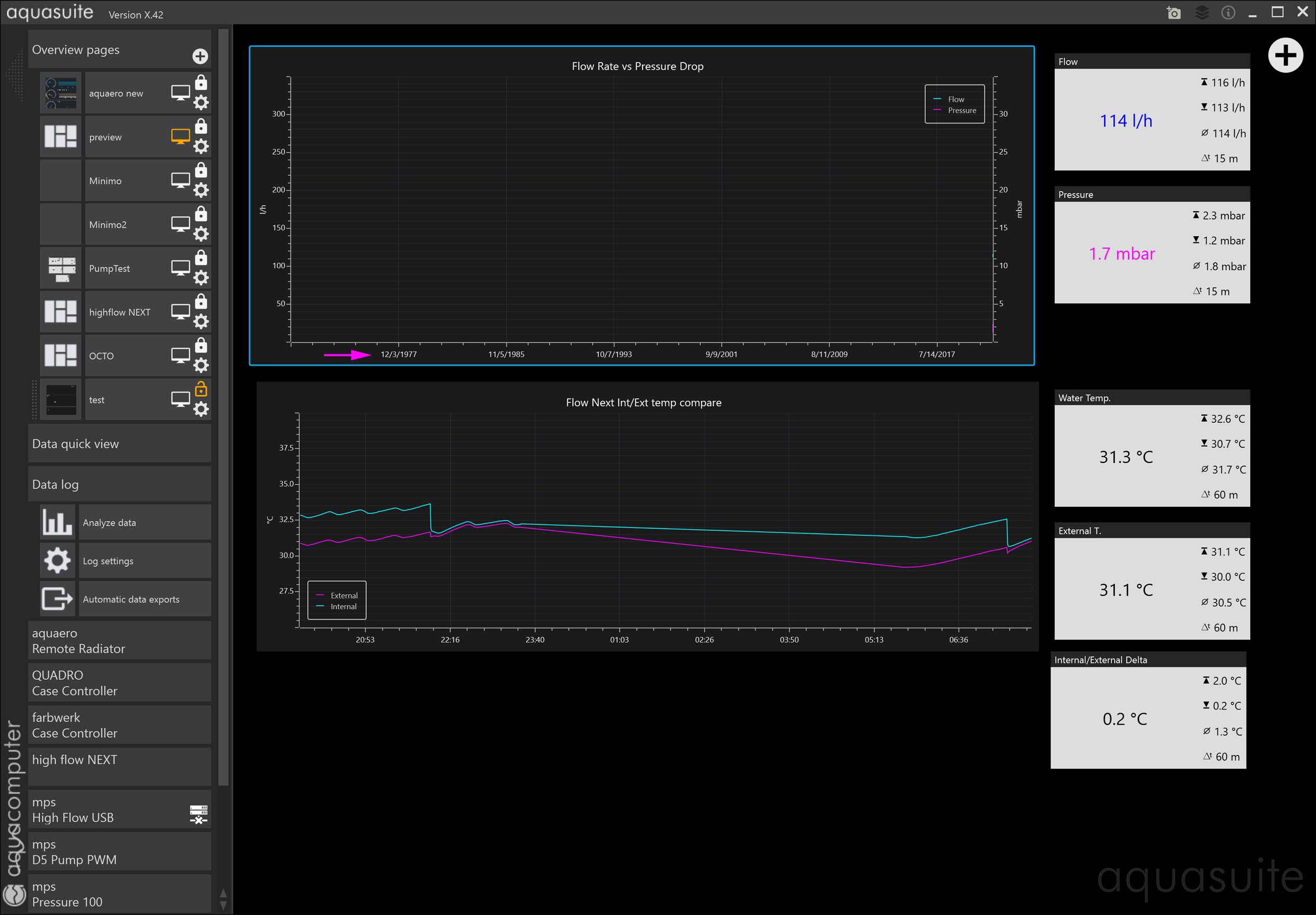This screenshot has width=1316, height=915.
Task: Open settings gear for PumpTest page
Action: click(x=201, y=278)
